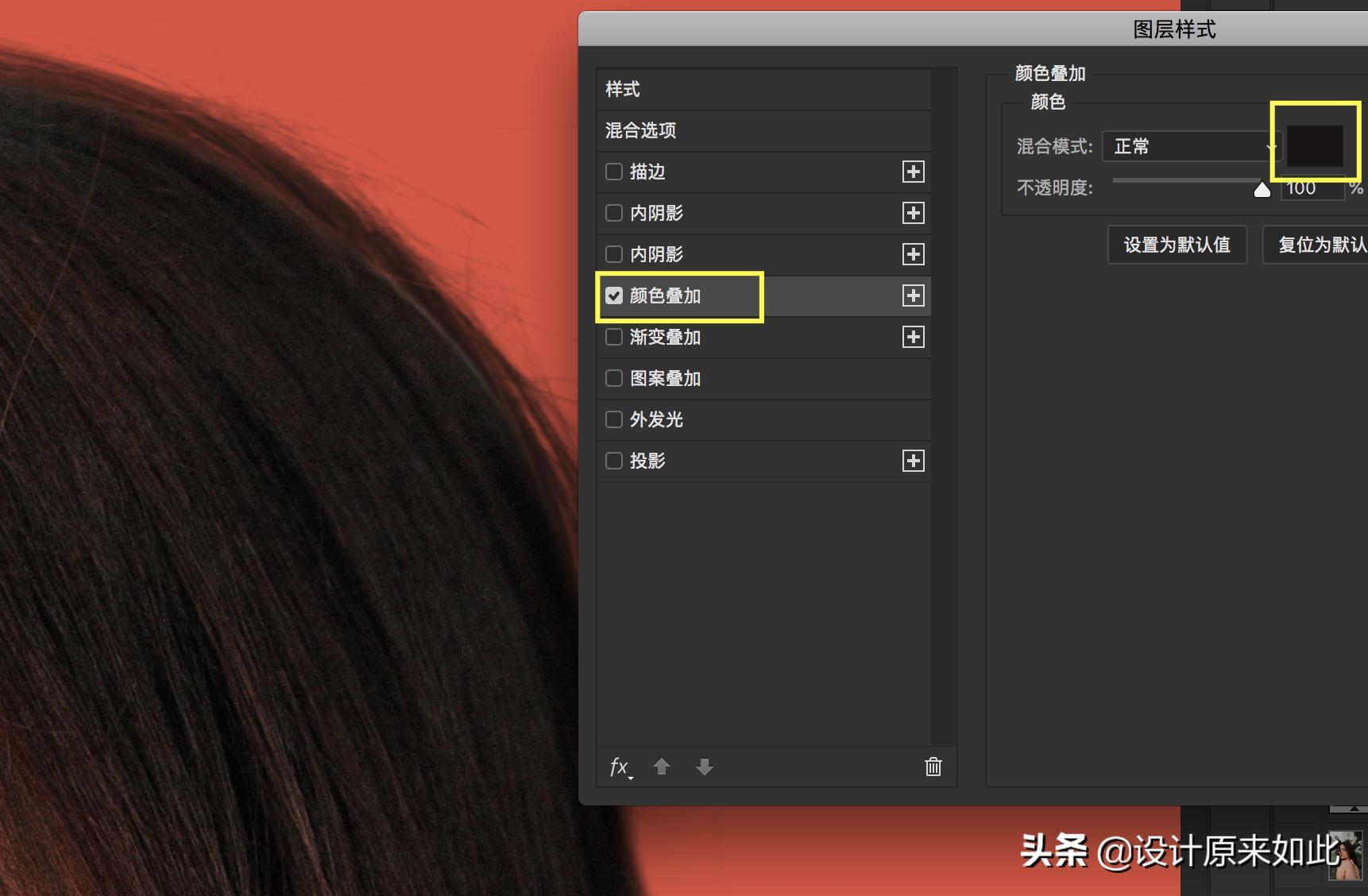Open the fx styles menu
Image resolution: width=1368 pixels, height=896 pixels.
pyautogui.click(x=620, y=767)
